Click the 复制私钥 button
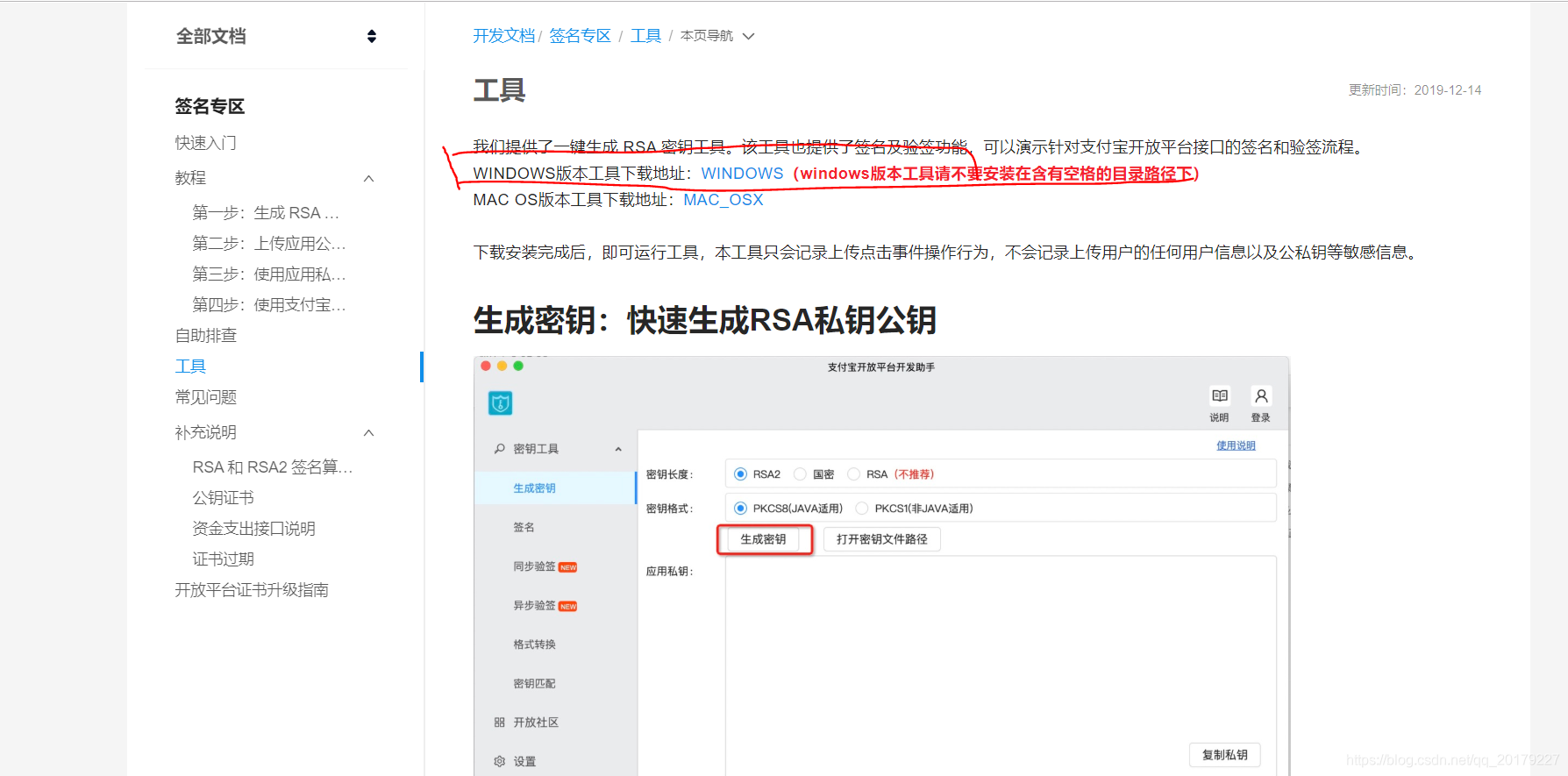 tap(1224, 755)
